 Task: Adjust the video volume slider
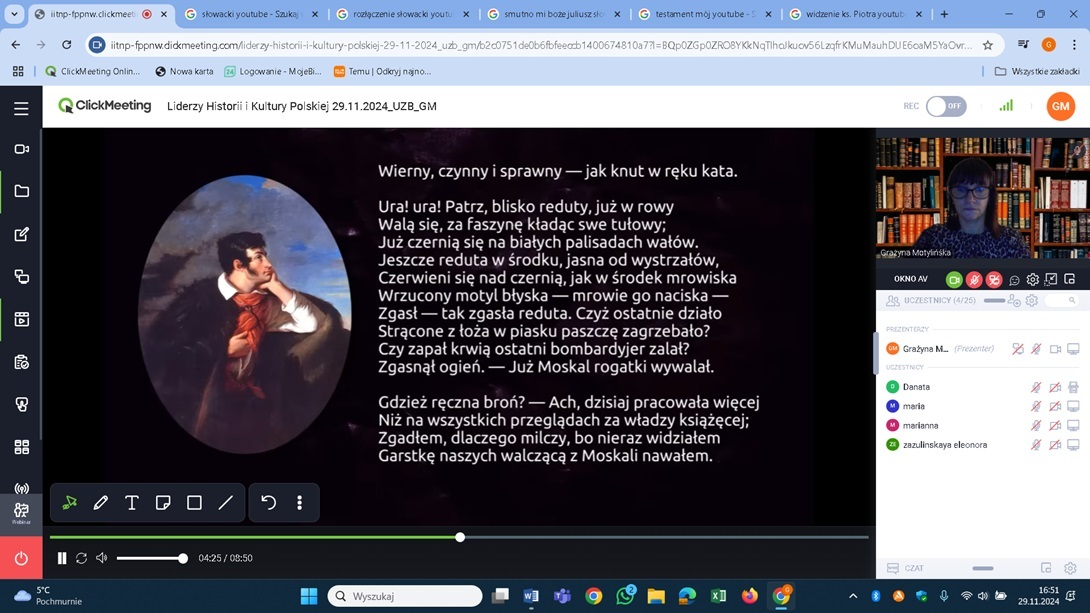point(151,558)
